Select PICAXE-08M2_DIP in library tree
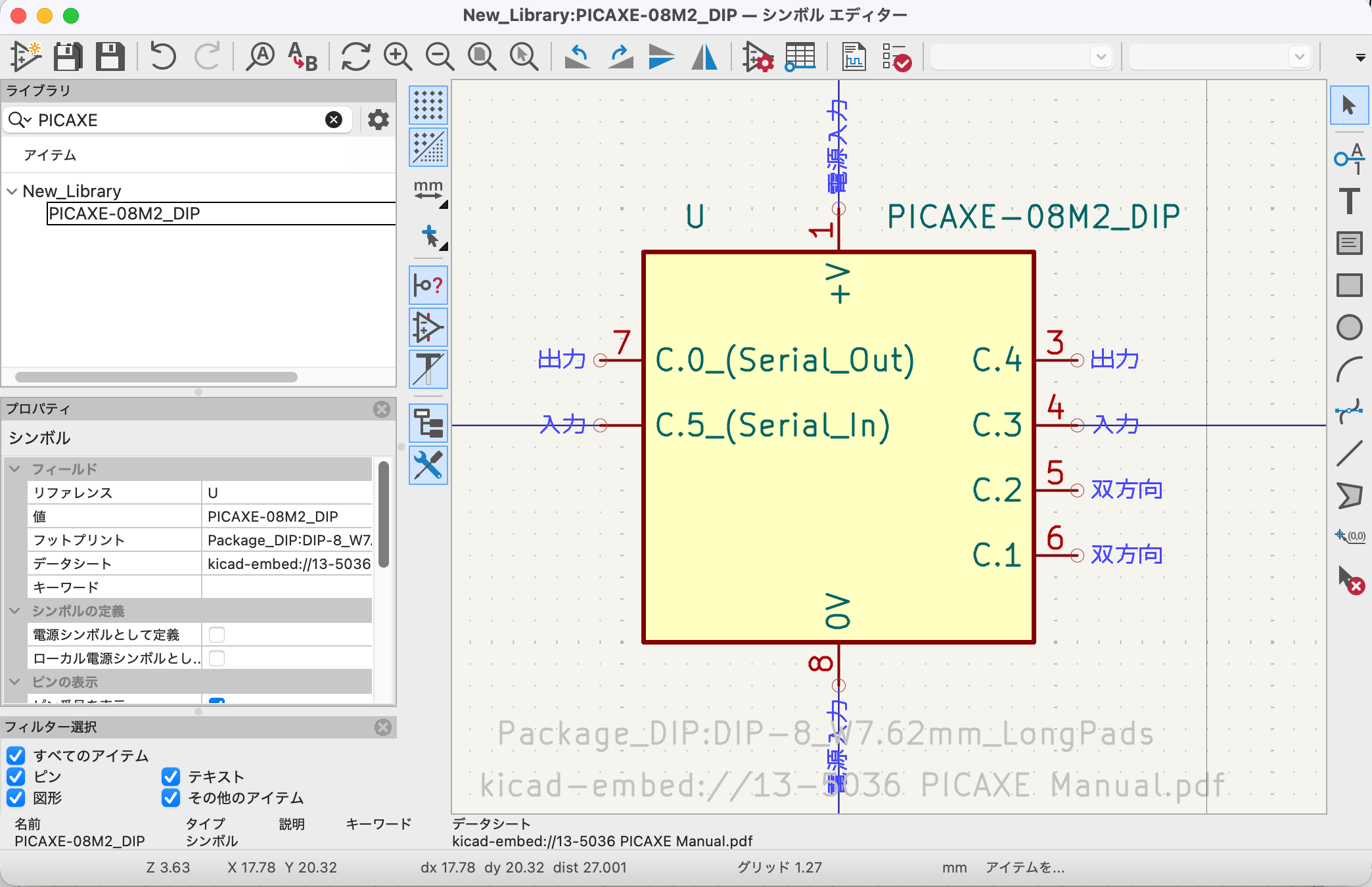The image size is (1372, 887). 124,214
